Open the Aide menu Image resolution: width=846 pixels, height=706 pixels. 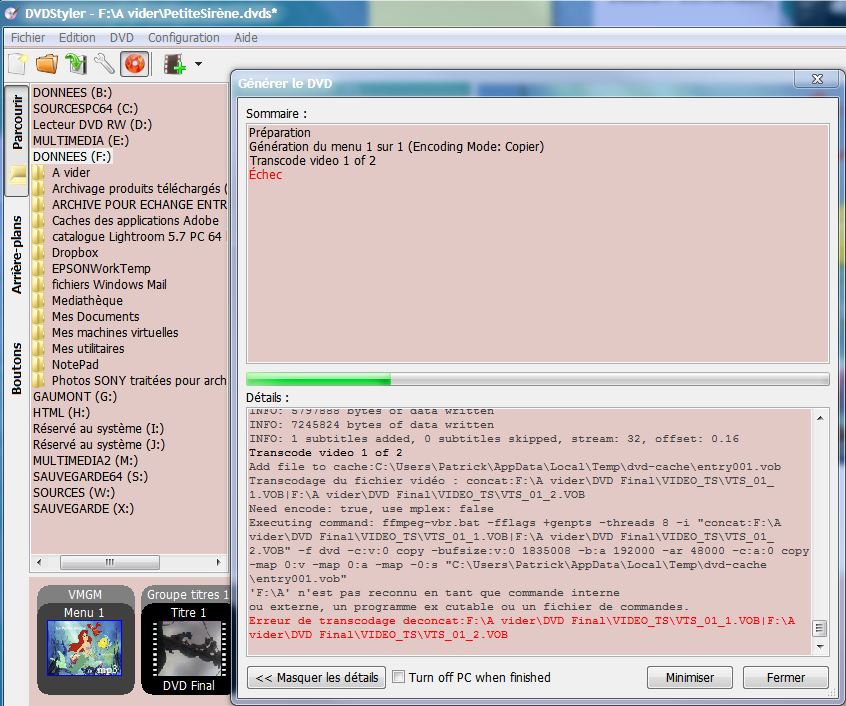pos(245,38)
